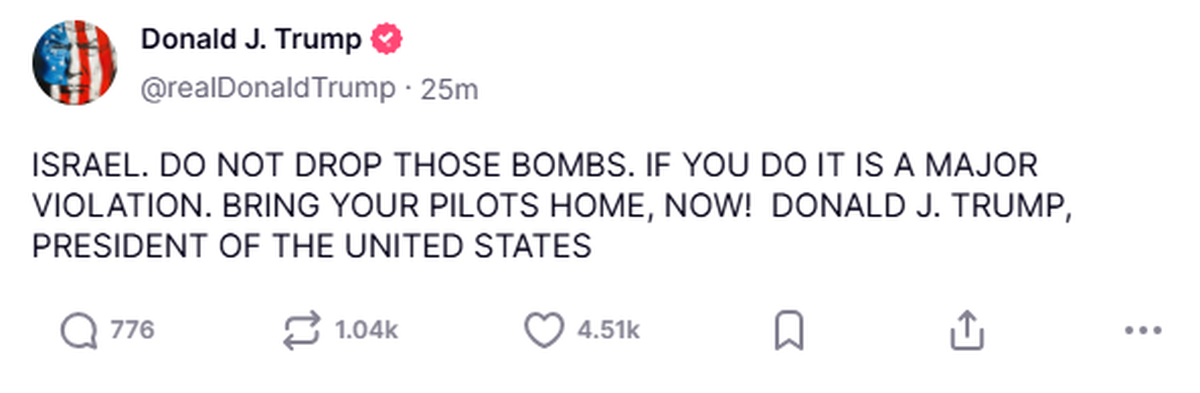Viewport: 1200px width, 393px height.
Task: Open the Donald J. Trump display name
Action: tap(251, 41)
